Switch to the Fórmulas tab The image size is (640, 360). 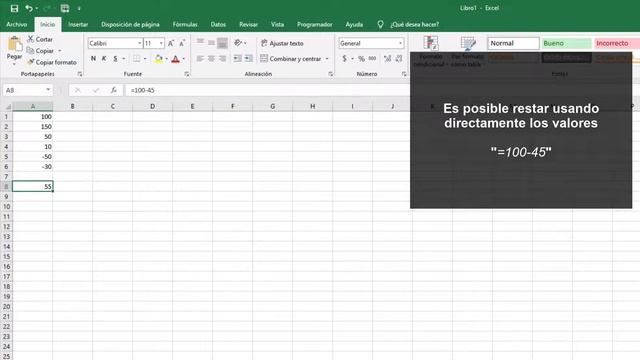pyautogui.click(x=185, y=24)
